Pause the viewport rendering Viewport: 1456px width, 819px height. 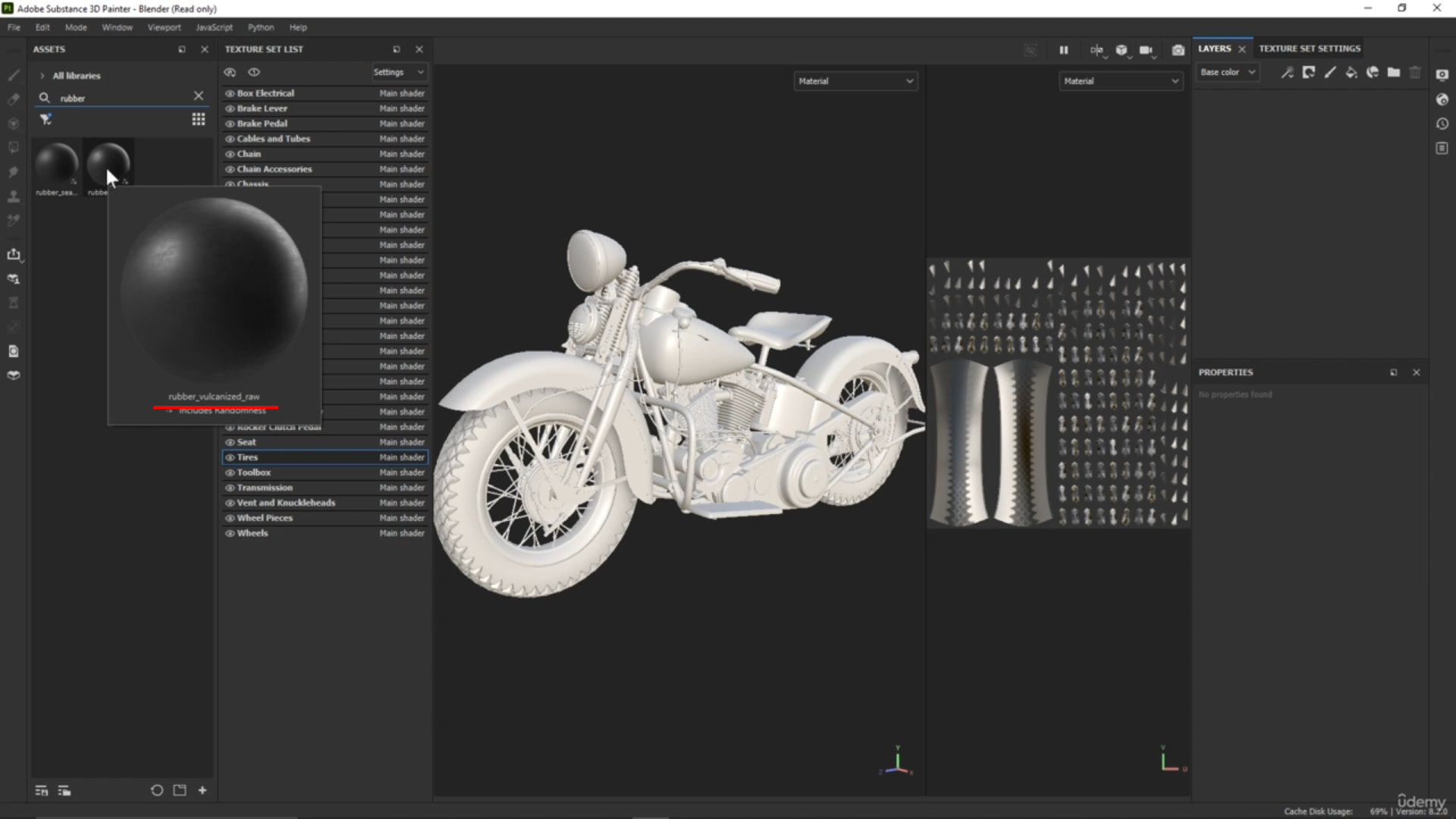(x=1063, y=50)
